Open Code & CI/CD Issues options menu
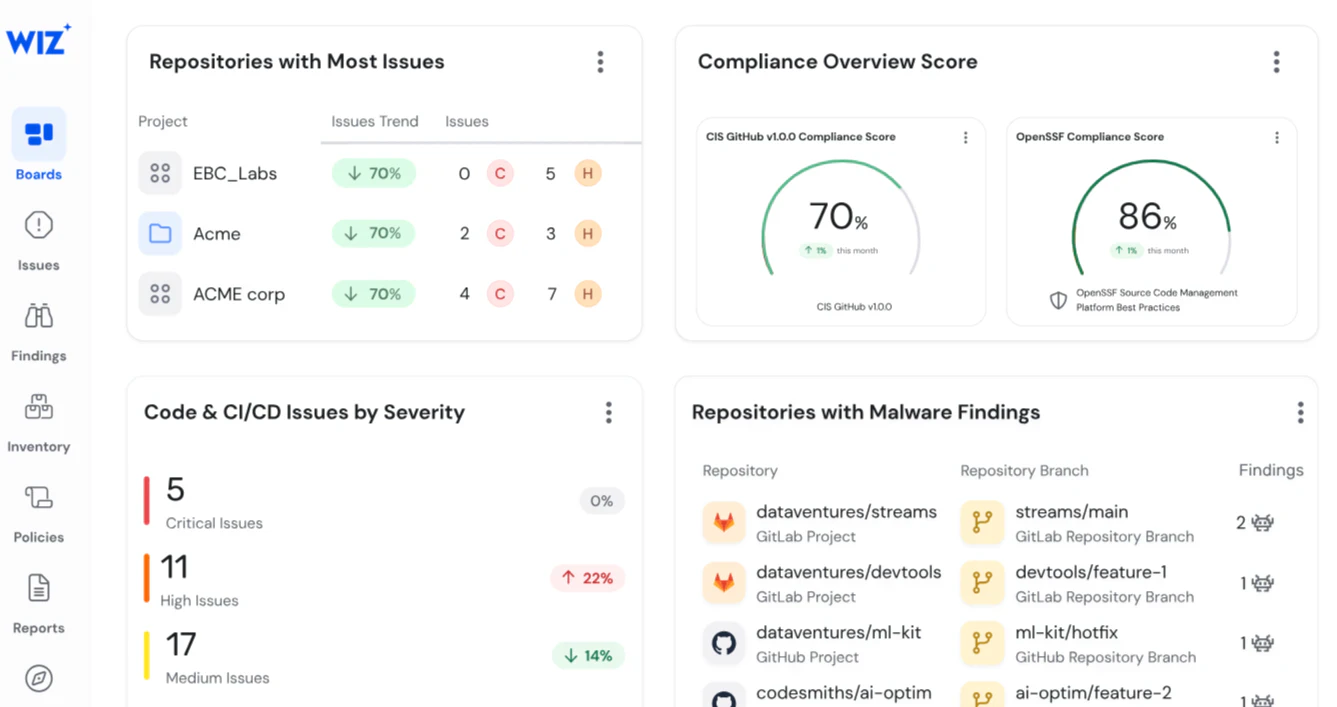The width and height of the screenshot is (1337, 707). click(608, 413)
